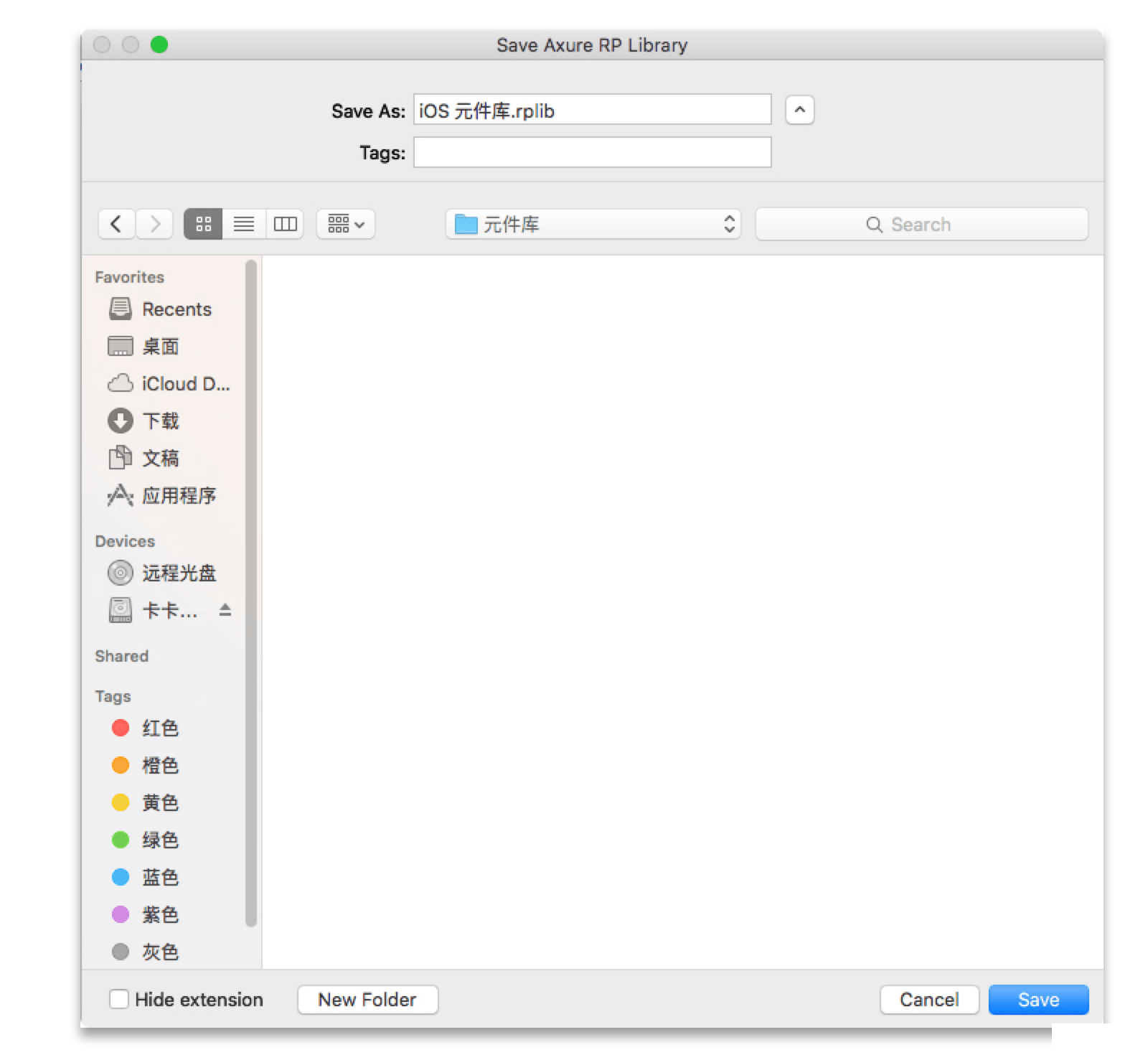Viewport: 1148px width, 1055px height.
Task: Eject the 卡卡 device
Action: (225, 610)
